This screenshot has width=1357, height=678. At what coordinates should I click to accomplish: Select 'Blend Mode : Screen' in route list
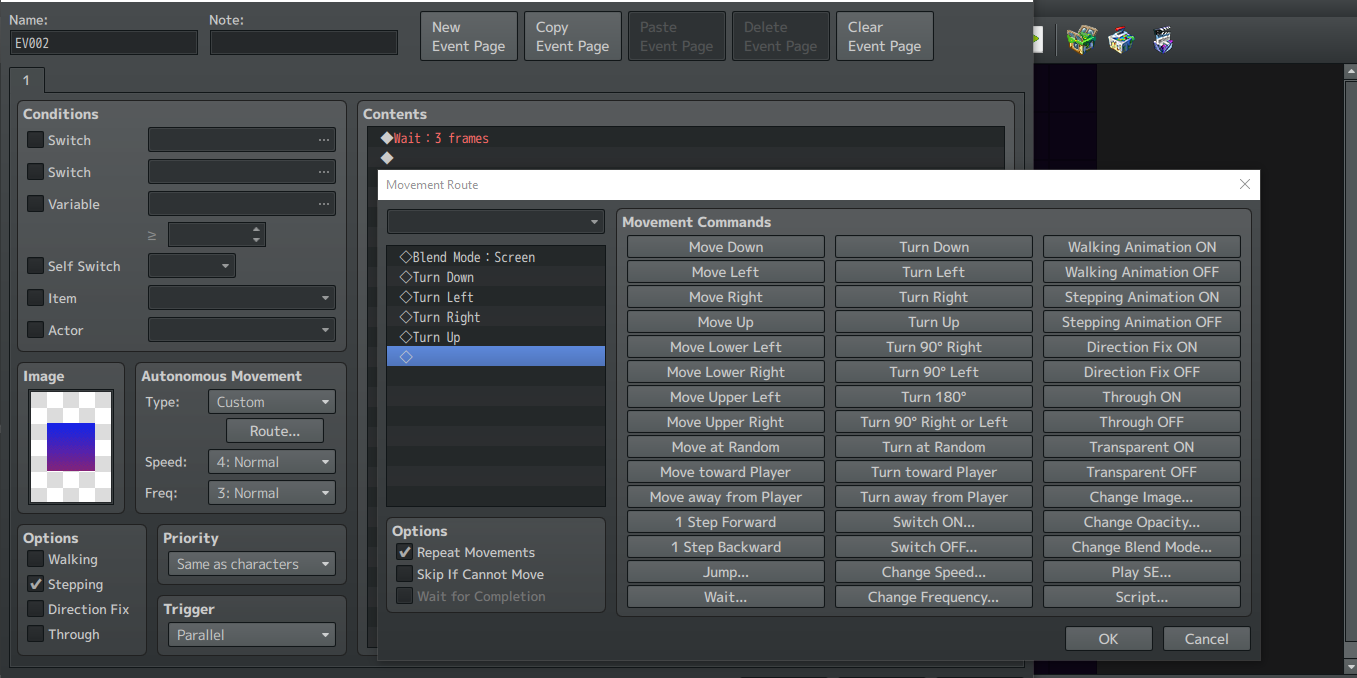tap(496, 257)
